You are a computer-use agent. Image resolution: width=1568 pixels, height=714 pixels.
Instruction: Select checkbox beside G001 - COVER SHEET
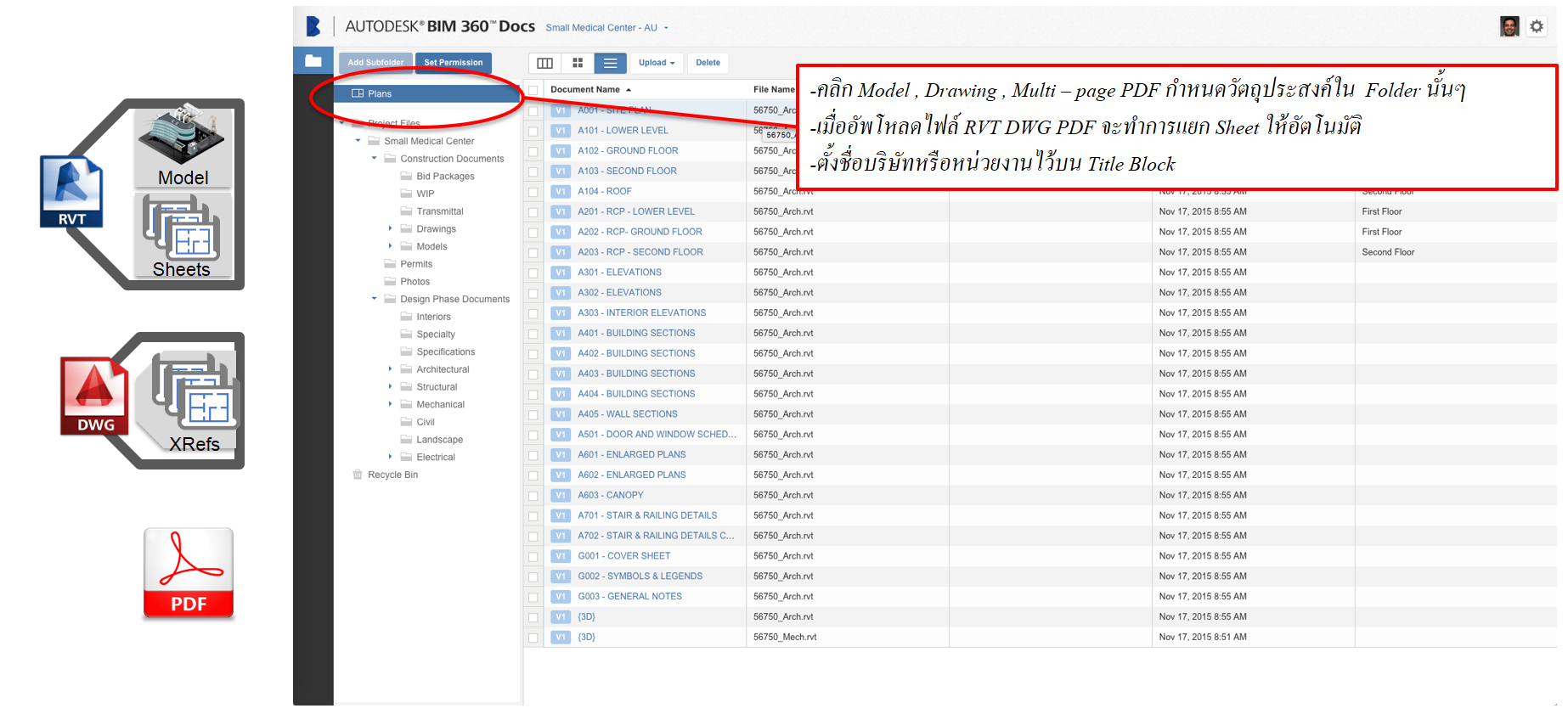(x=533, y=557)
